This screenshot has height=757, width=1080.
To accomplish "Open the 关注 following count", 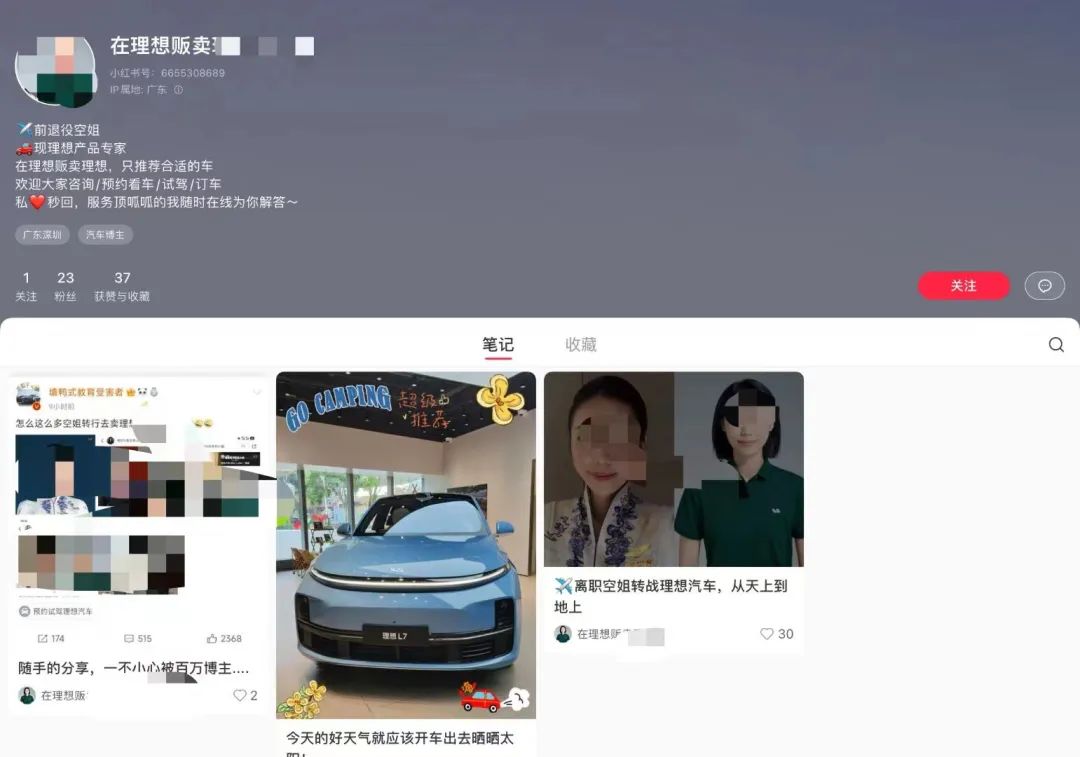I will click(x=26, y=287).
